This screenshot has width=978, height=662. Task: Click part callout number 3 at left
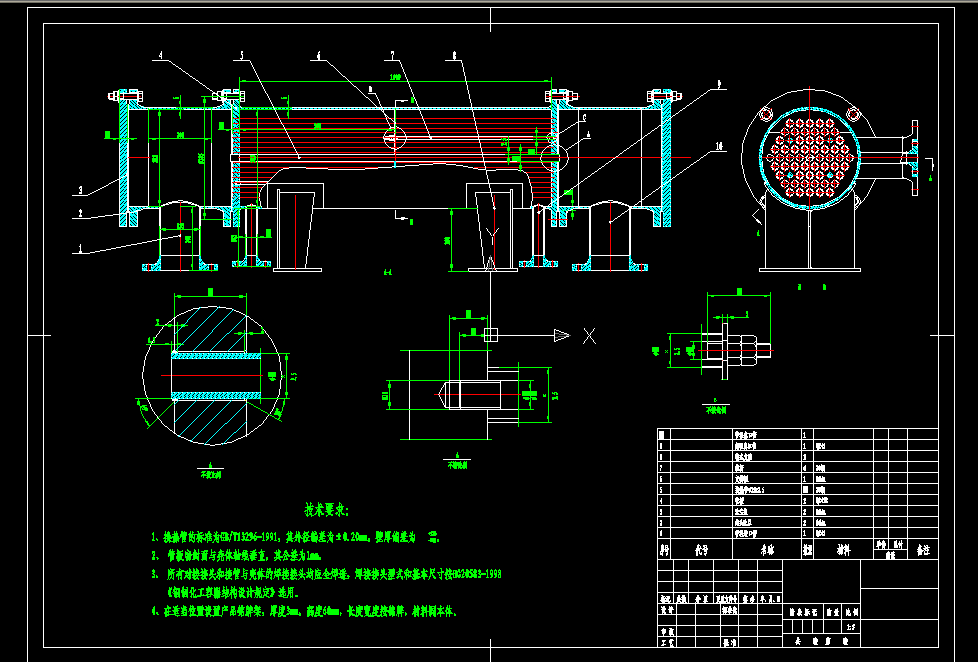coord(80,190)
